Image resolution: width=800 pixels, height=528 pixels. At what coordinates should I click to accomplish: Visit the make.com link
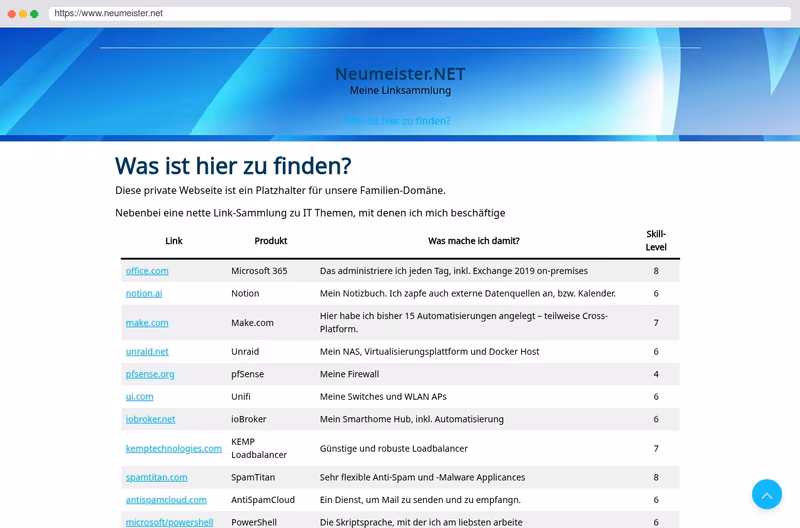tap(147, 323)
